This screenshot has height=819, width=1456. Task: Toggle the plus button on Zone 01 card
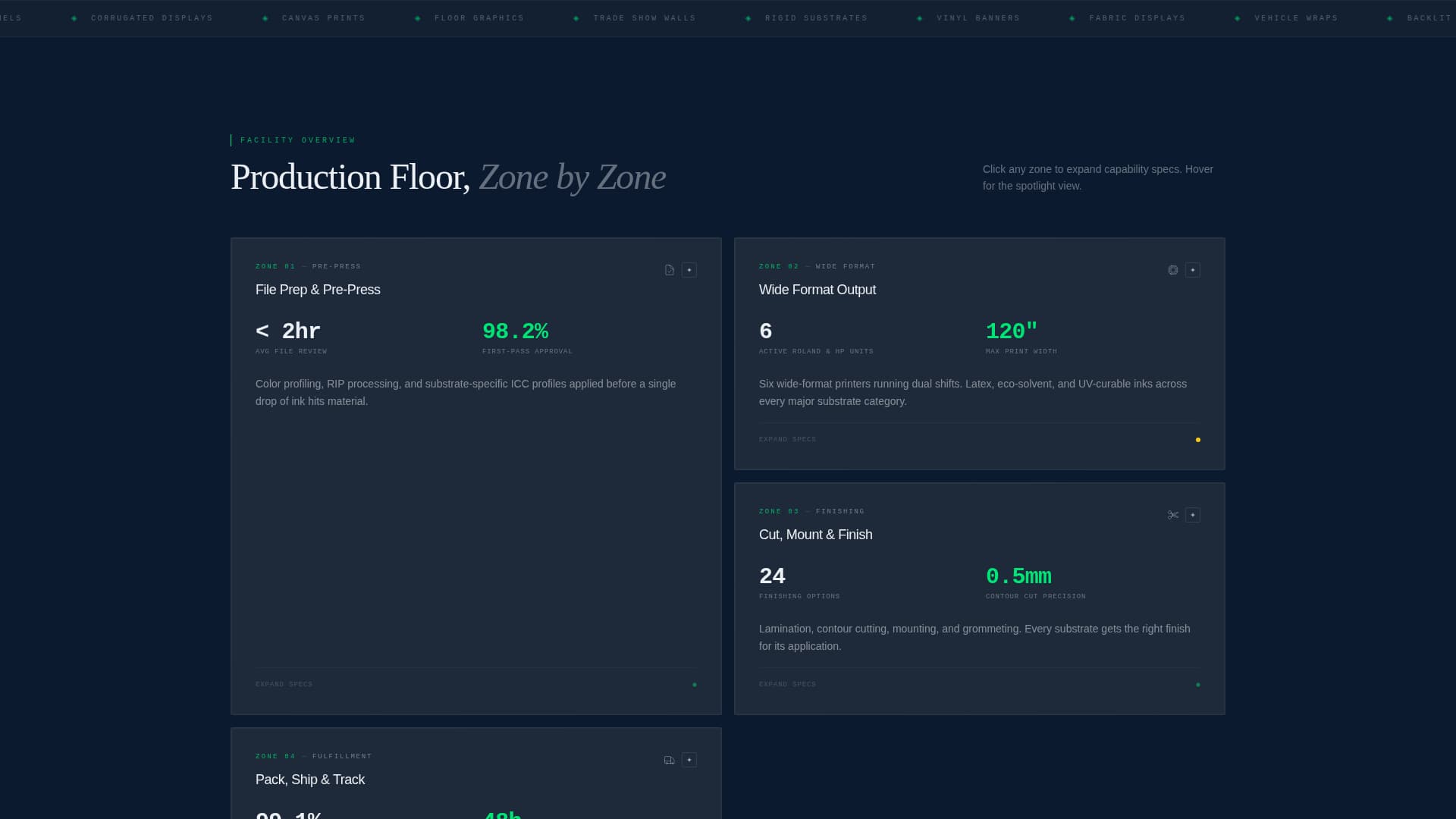tap(689, 270)
